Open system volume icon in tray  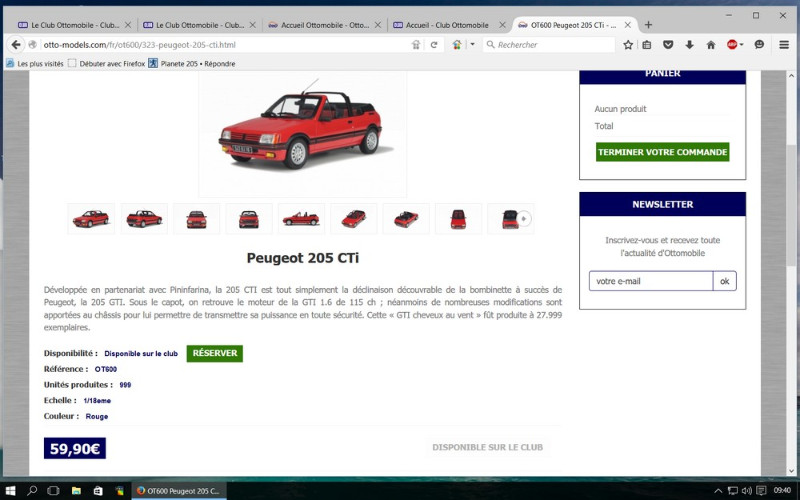click(747, 491)
